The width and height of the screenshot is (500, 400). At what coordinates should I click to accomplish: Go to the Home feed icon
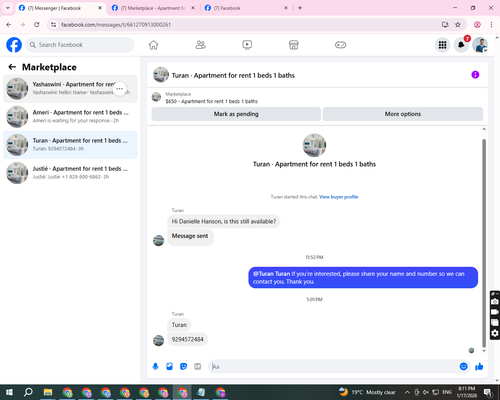153,45
